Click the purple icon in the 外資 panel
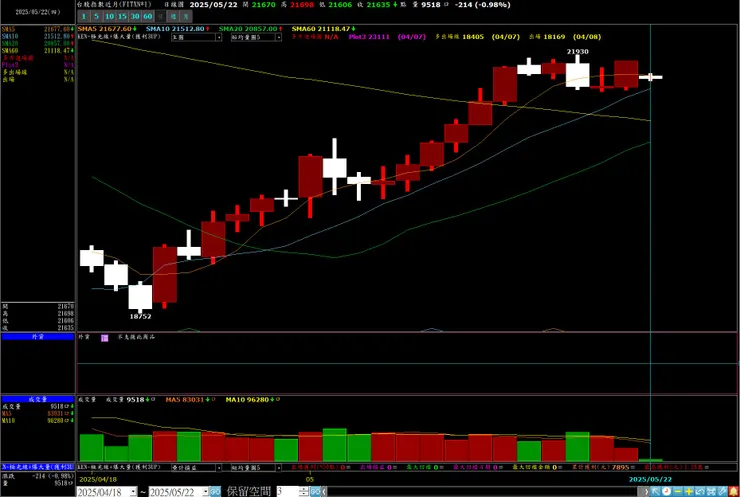Viewport: 740px width, 497px height. point(105,337)
